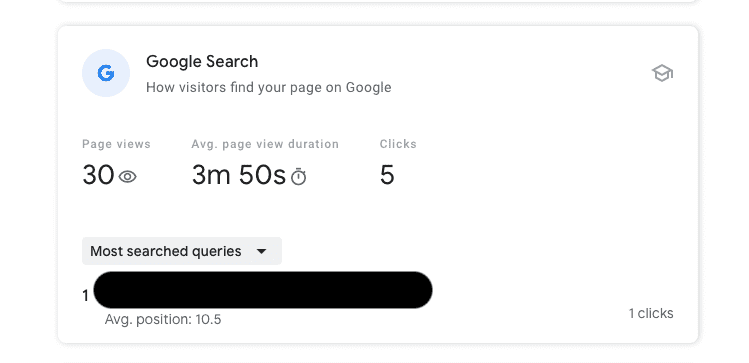Select the Avg. page view duration label
This screenshot has height=363, width=749.
coord(265,144)
